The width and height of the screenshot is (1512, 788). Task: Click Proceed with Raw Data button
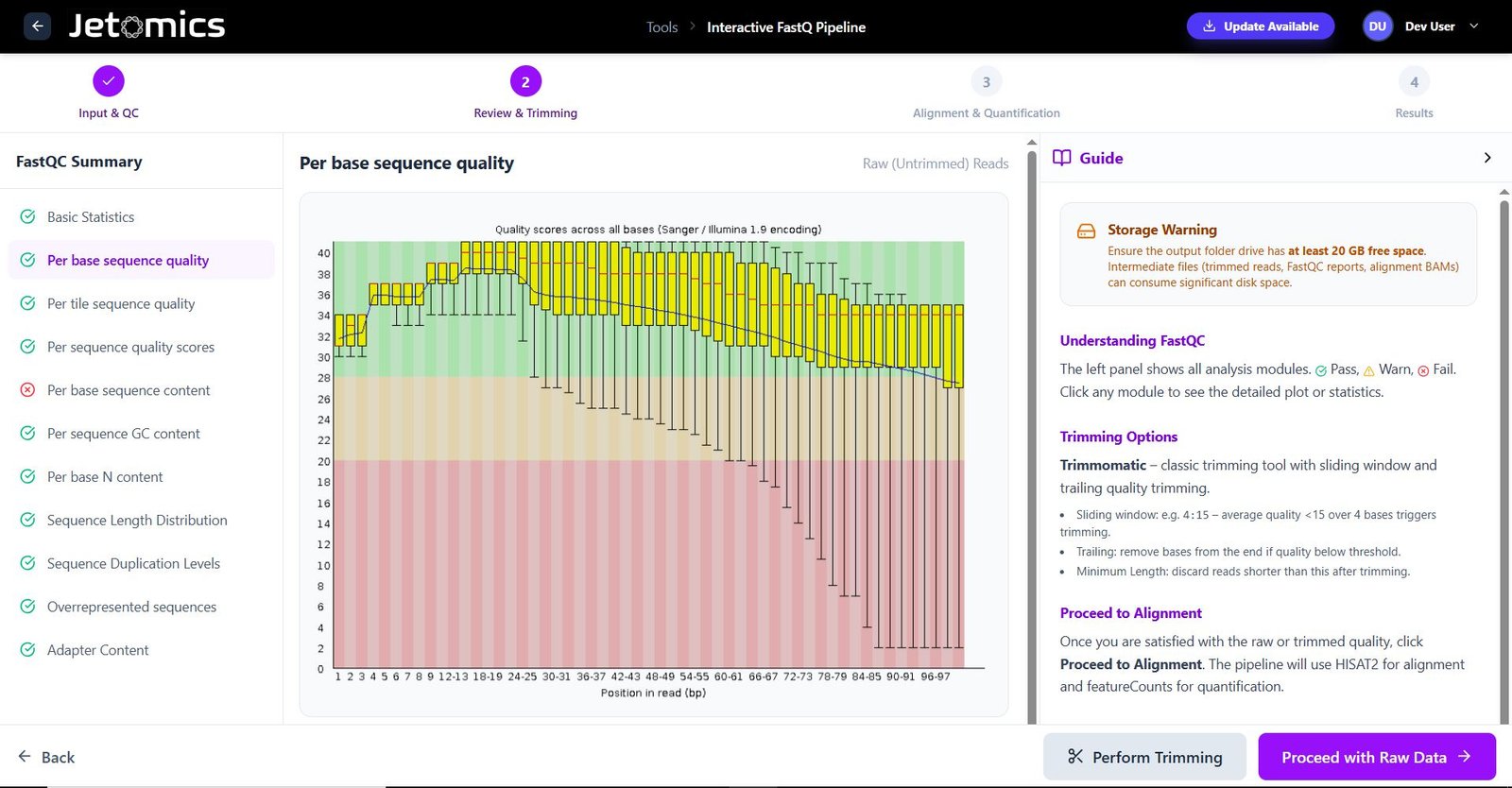[x=1377, y=757]
